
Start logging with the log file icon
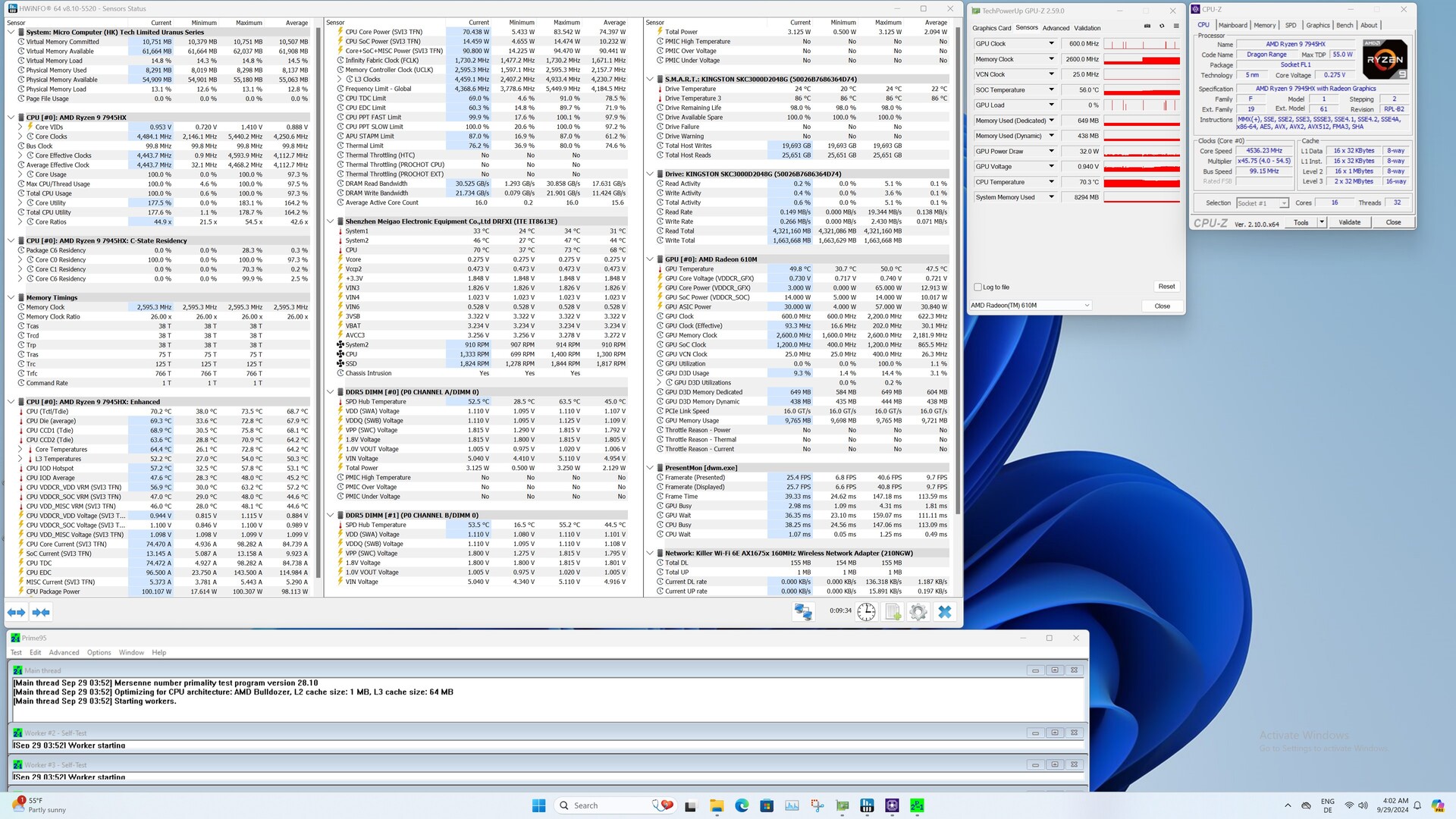[893, 612]
